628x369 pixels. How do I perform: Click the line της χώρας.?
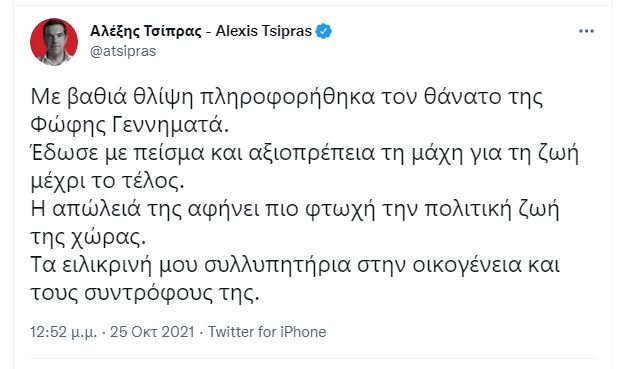88,237
